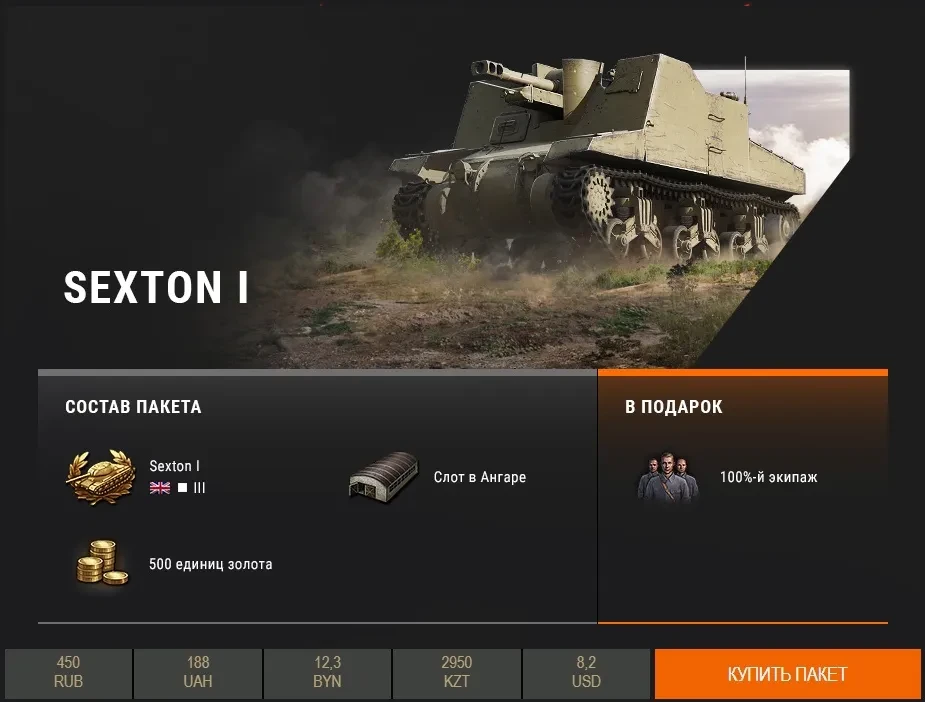Select the hangar slot garage icon
This screenshot has width=925, height=702.
(x=383, y=475)
